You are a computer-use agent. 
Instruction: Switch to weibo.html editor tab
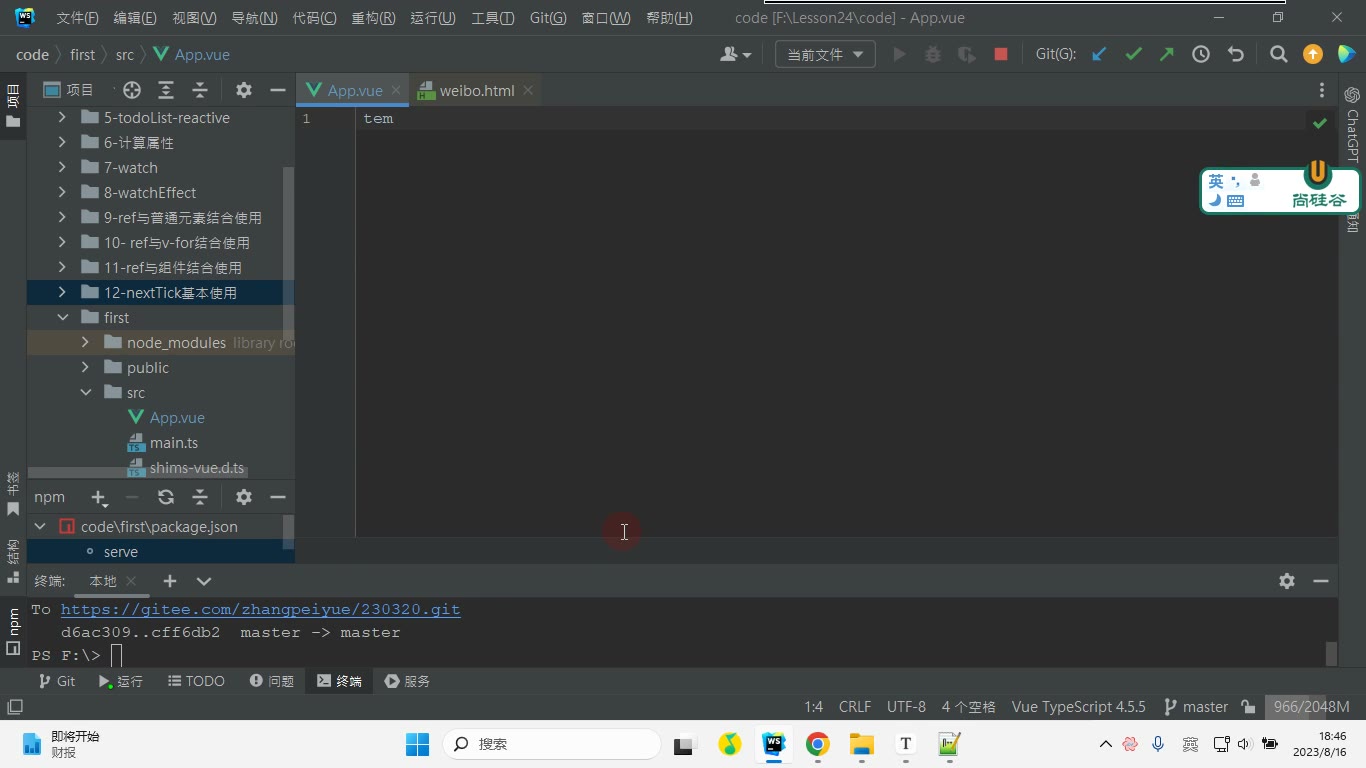[477, 90]
